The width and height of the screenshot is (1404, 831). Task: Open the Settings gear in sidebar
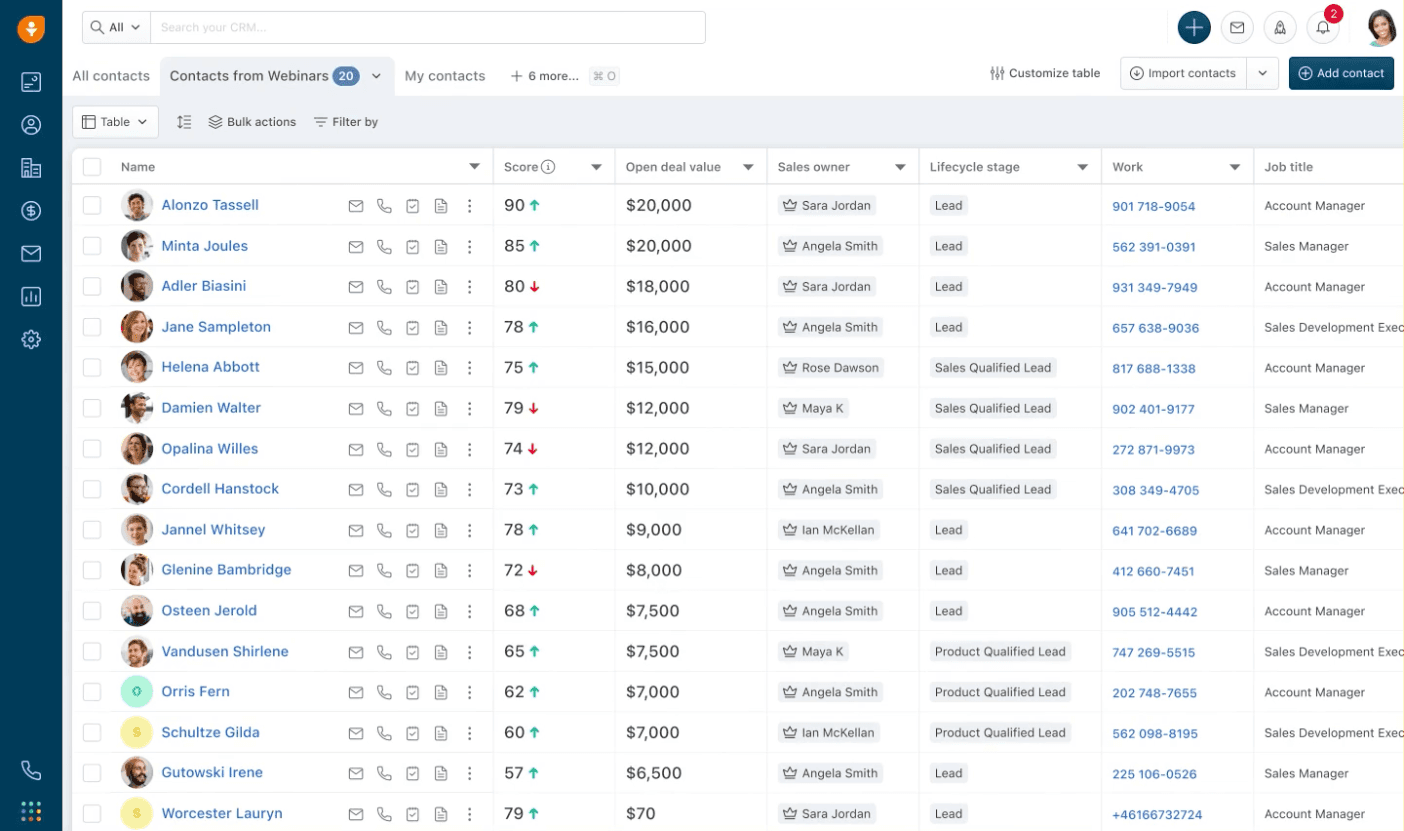pyautogui.click(x=31, y=340)
